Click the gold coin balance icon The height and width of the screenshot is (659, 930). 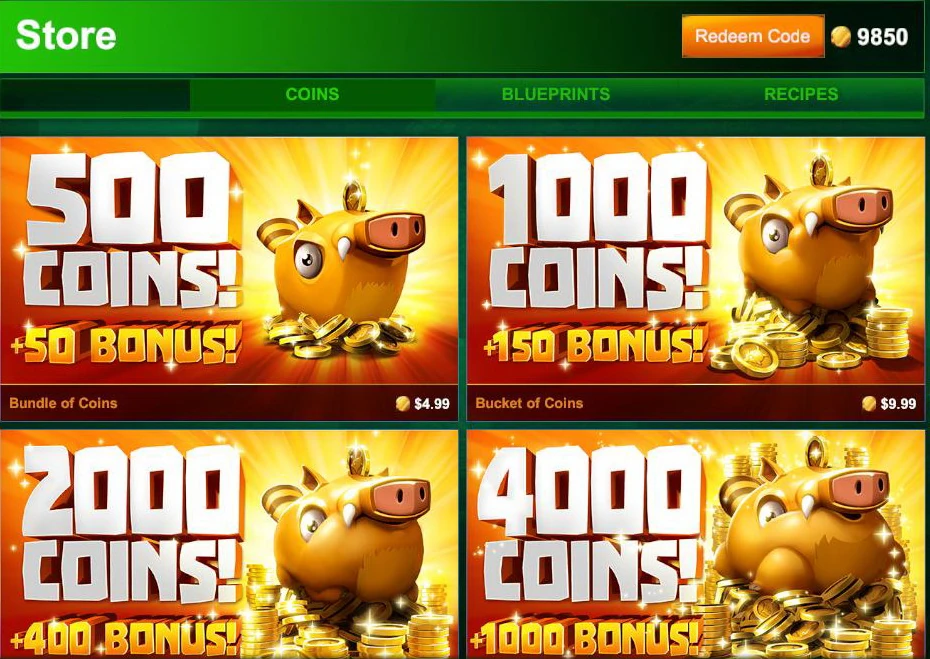coord(840,37)
